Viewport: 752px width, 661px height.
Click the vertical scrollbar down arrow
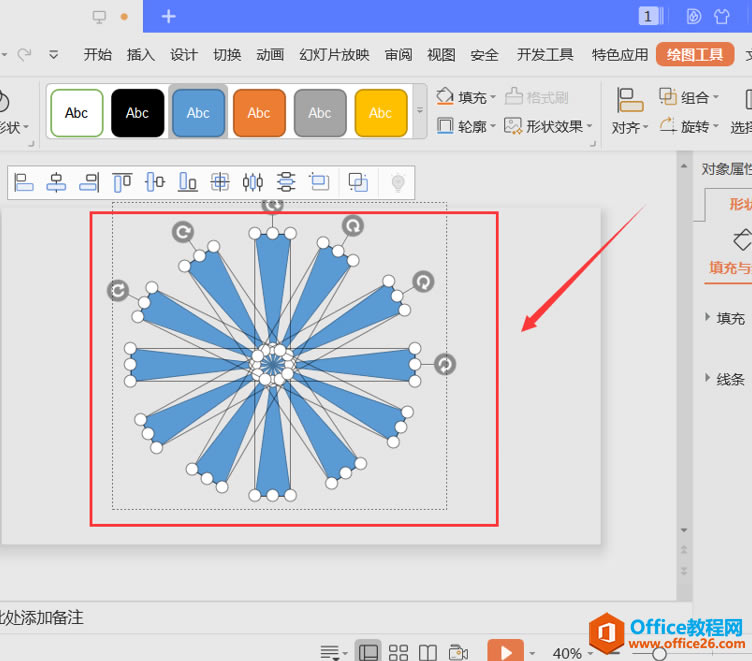(684, 530)
